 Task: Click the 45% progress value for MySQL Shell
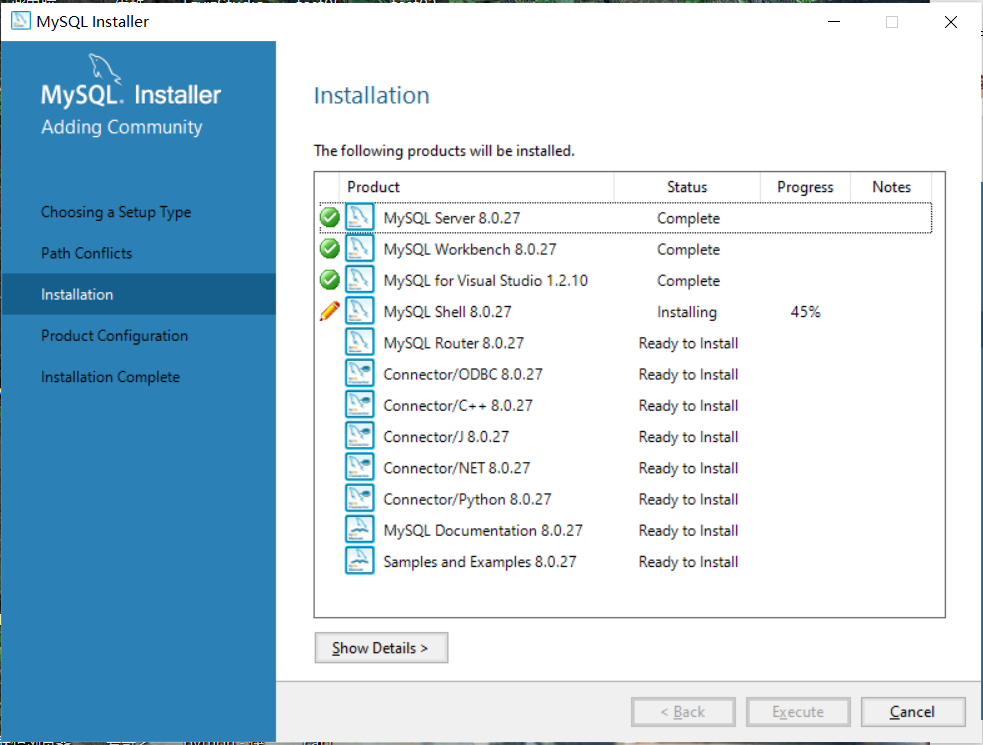tap(805, 312)
